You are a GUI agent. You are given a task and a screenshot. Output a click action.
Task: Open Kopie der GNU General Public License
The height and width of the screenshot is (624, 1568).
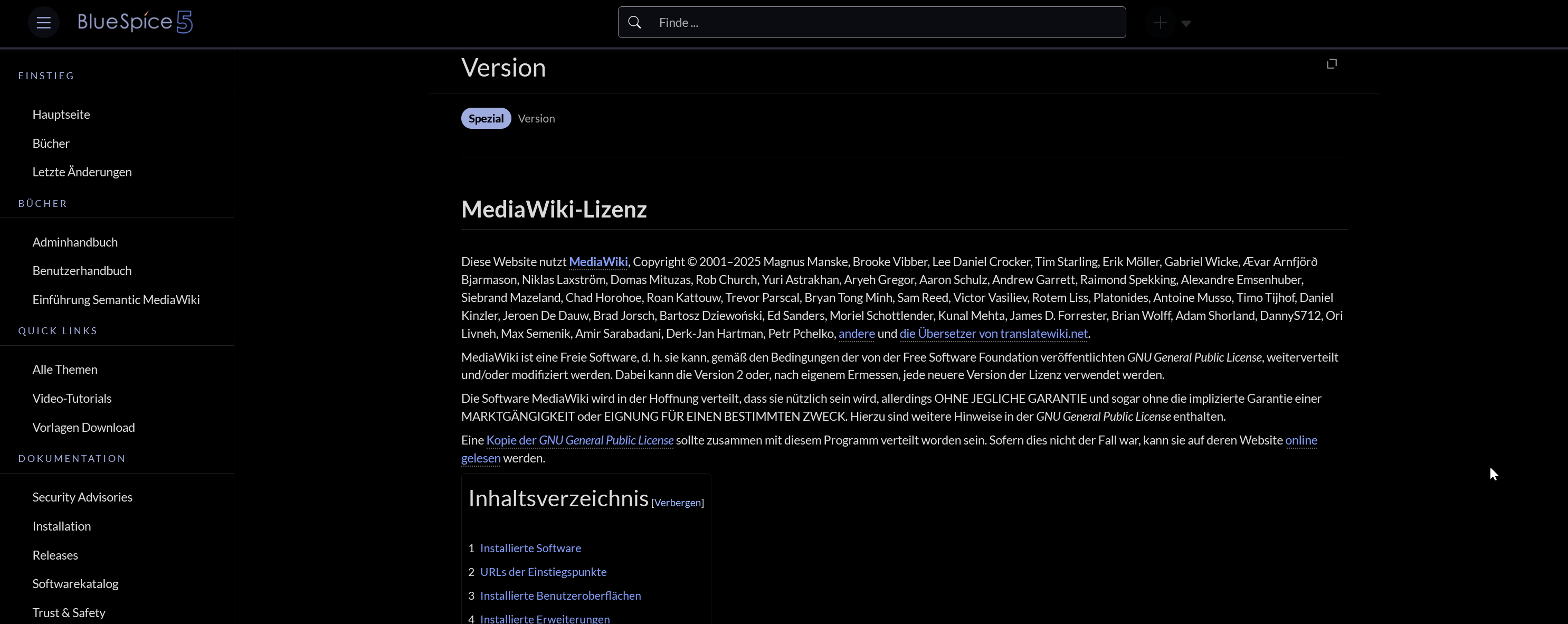point(579,440)
